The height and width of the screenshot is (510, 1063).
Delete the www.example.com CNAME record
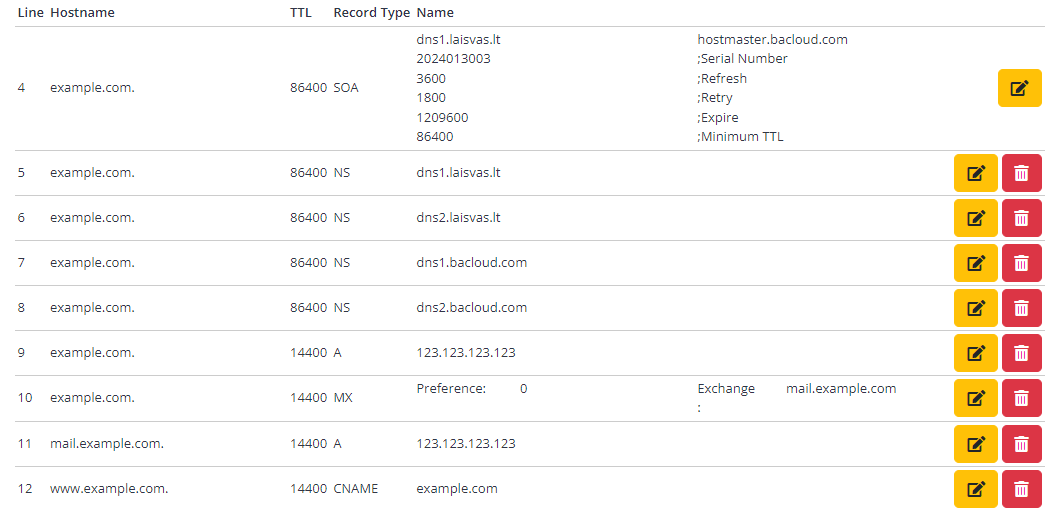(x=1022, y=489)
